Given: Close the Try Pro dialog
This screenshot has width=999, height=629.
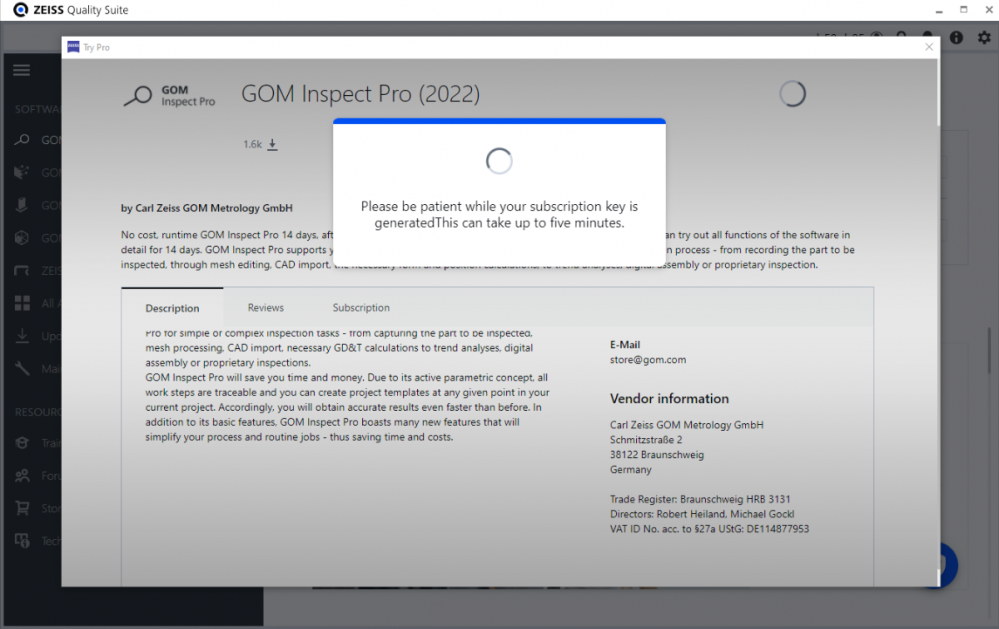Looking at the screenshot, I should tap(928, 47).
